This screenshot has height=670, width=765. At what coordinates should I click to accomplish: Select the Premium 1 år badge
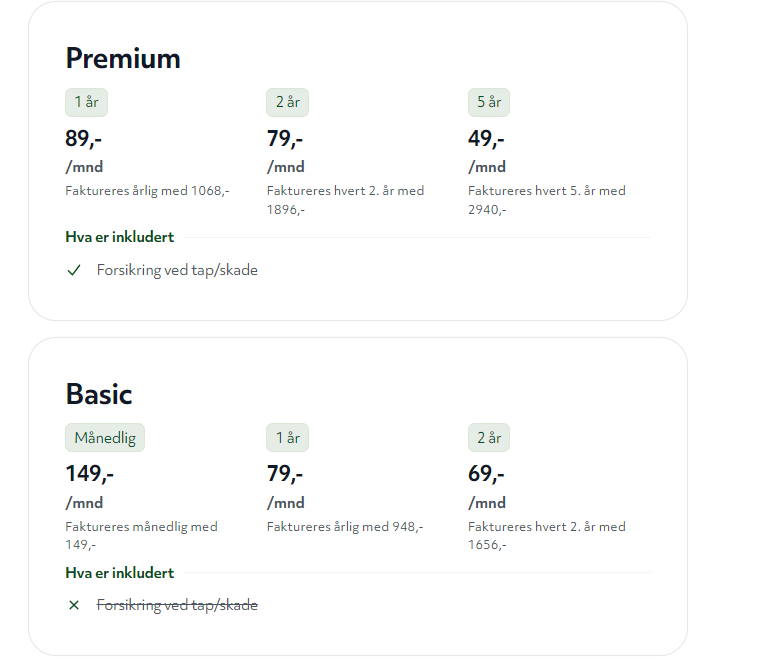[86, 102]
